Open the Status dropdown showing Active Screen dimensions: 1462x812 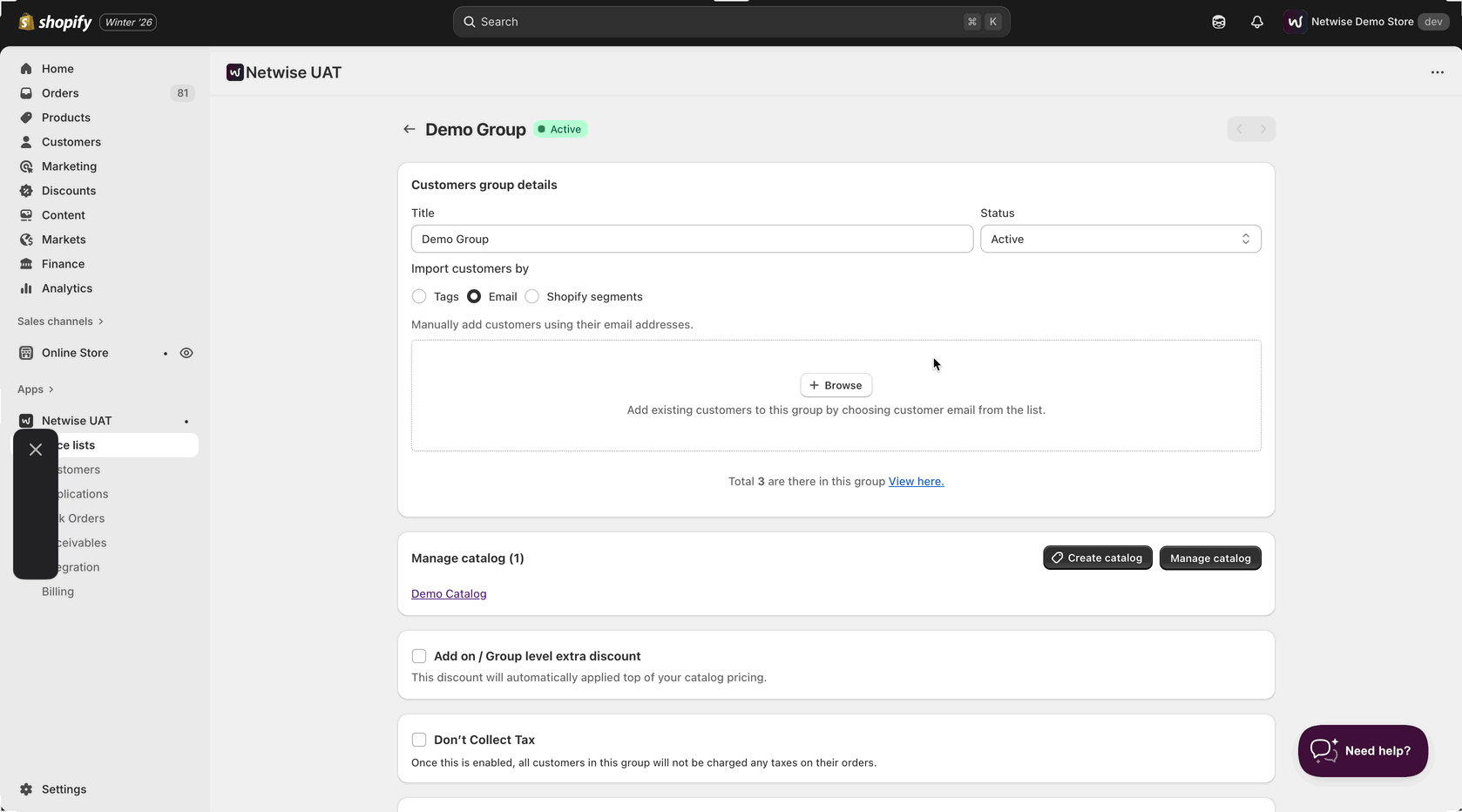click(x=1120, y=239)
